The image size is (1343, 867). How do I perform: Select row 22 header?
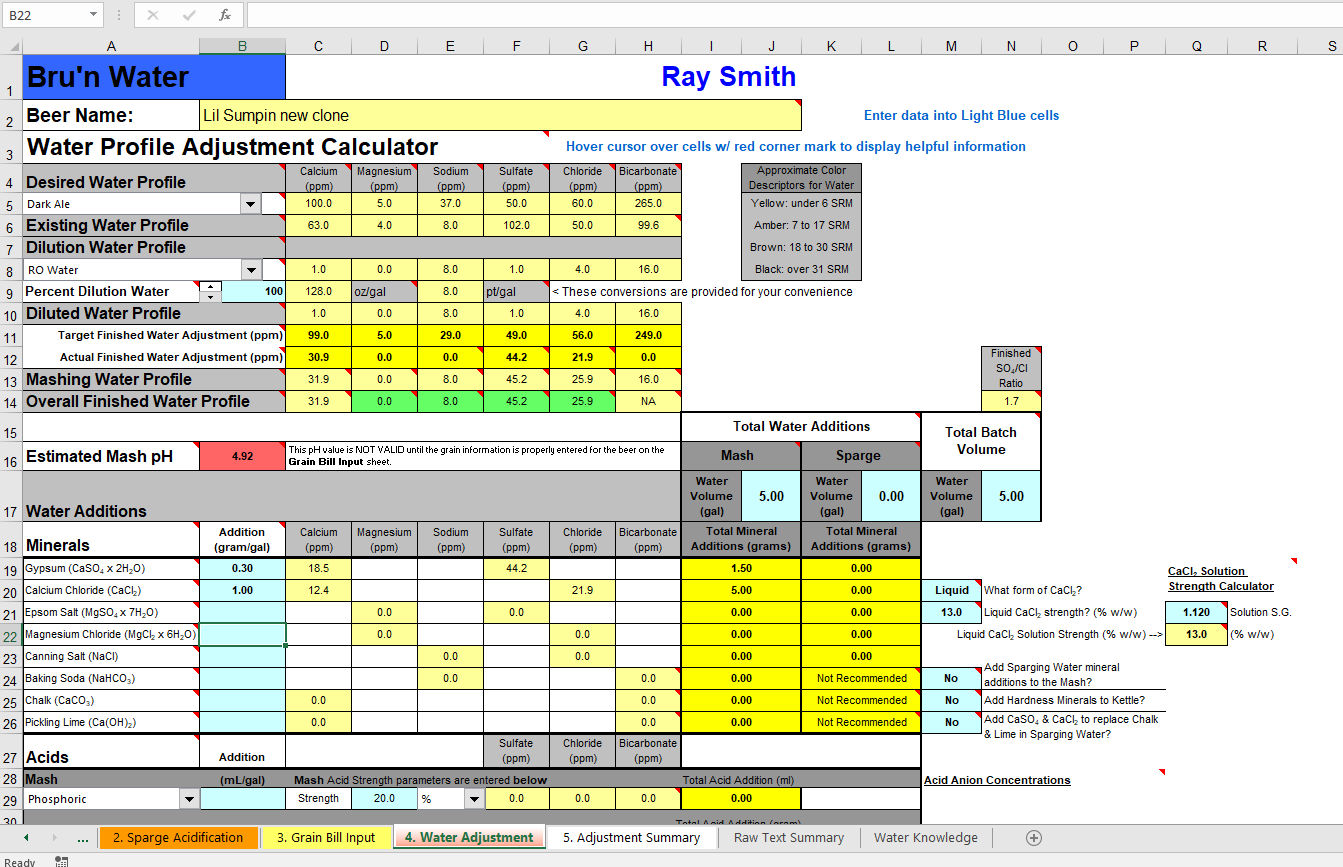tap(11, 634)
